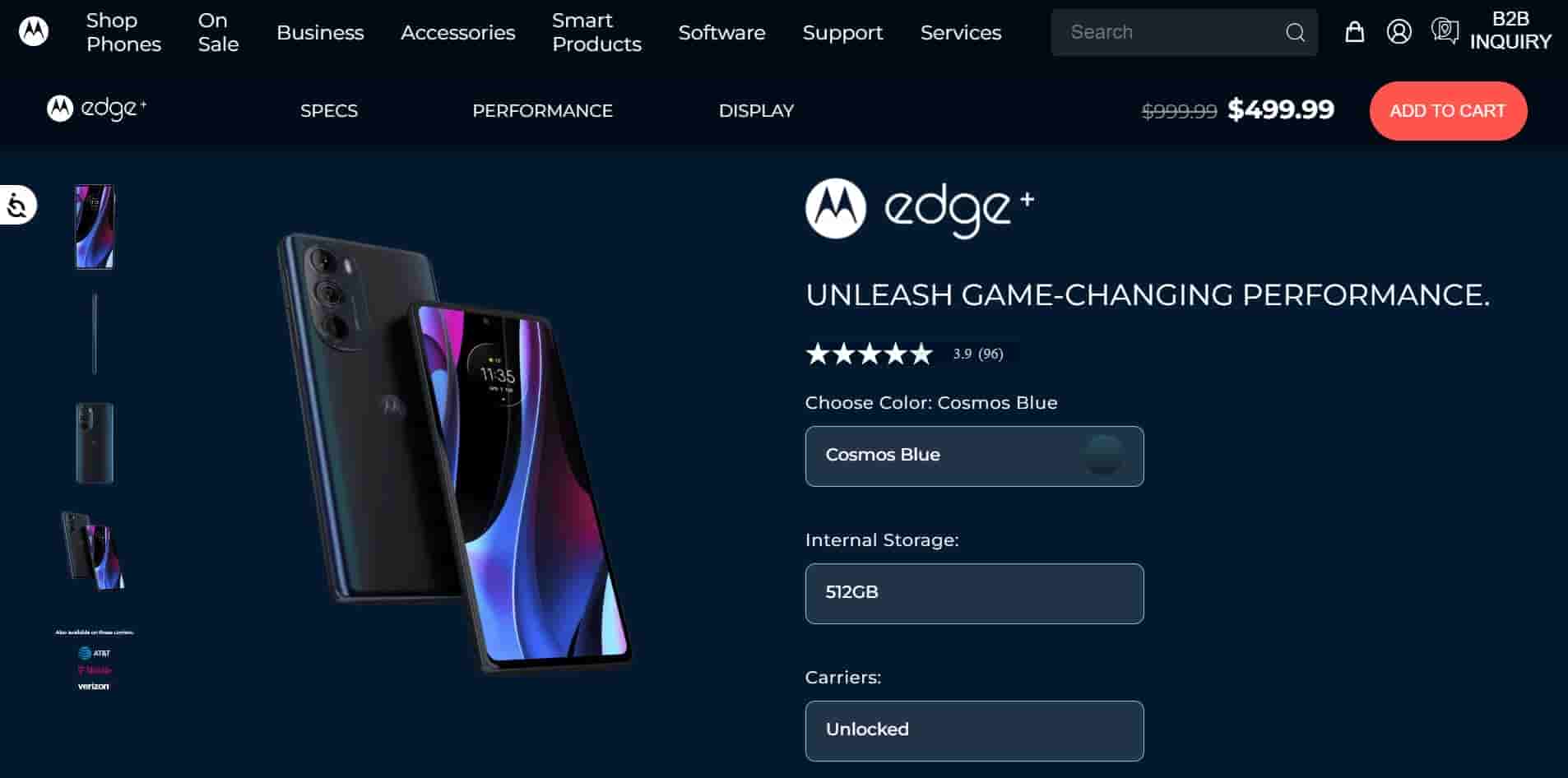Open the user account profile icon
The width and height of the screenshot is (1568, 778).
click(1399, 32)
